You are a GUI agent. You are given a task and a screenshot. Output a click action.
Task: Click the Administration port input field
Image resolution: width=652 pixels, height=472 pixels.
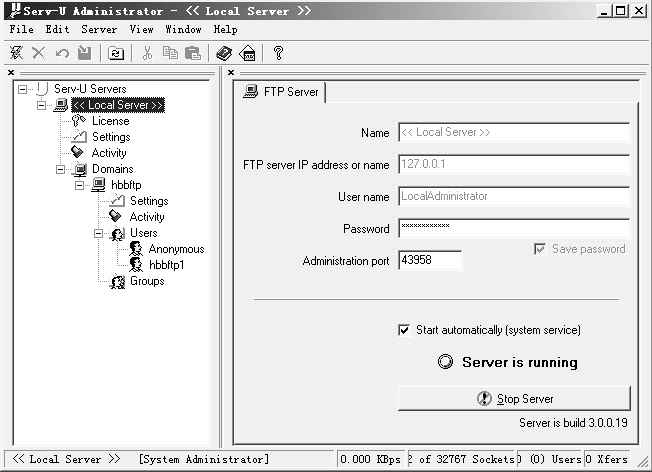[x=429, y=261]
